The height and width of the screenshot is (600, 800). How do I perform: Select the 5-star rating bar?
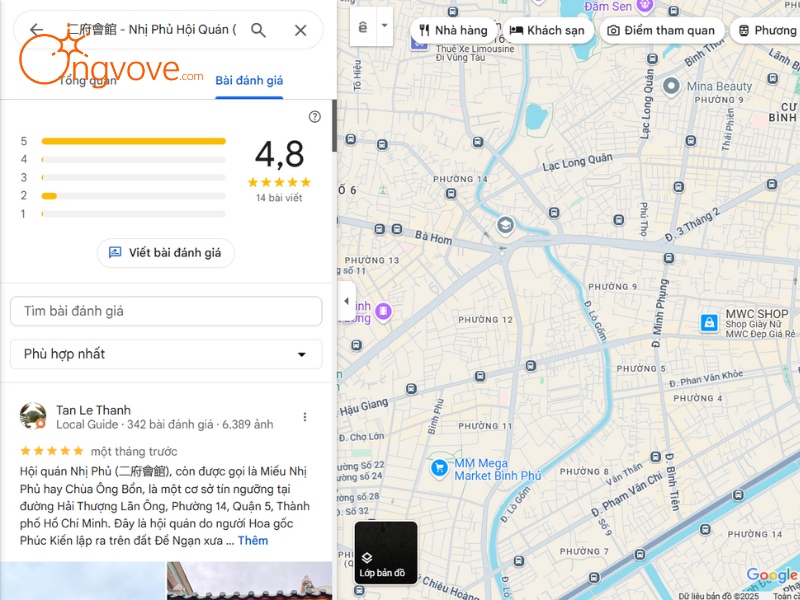point(134,141)
